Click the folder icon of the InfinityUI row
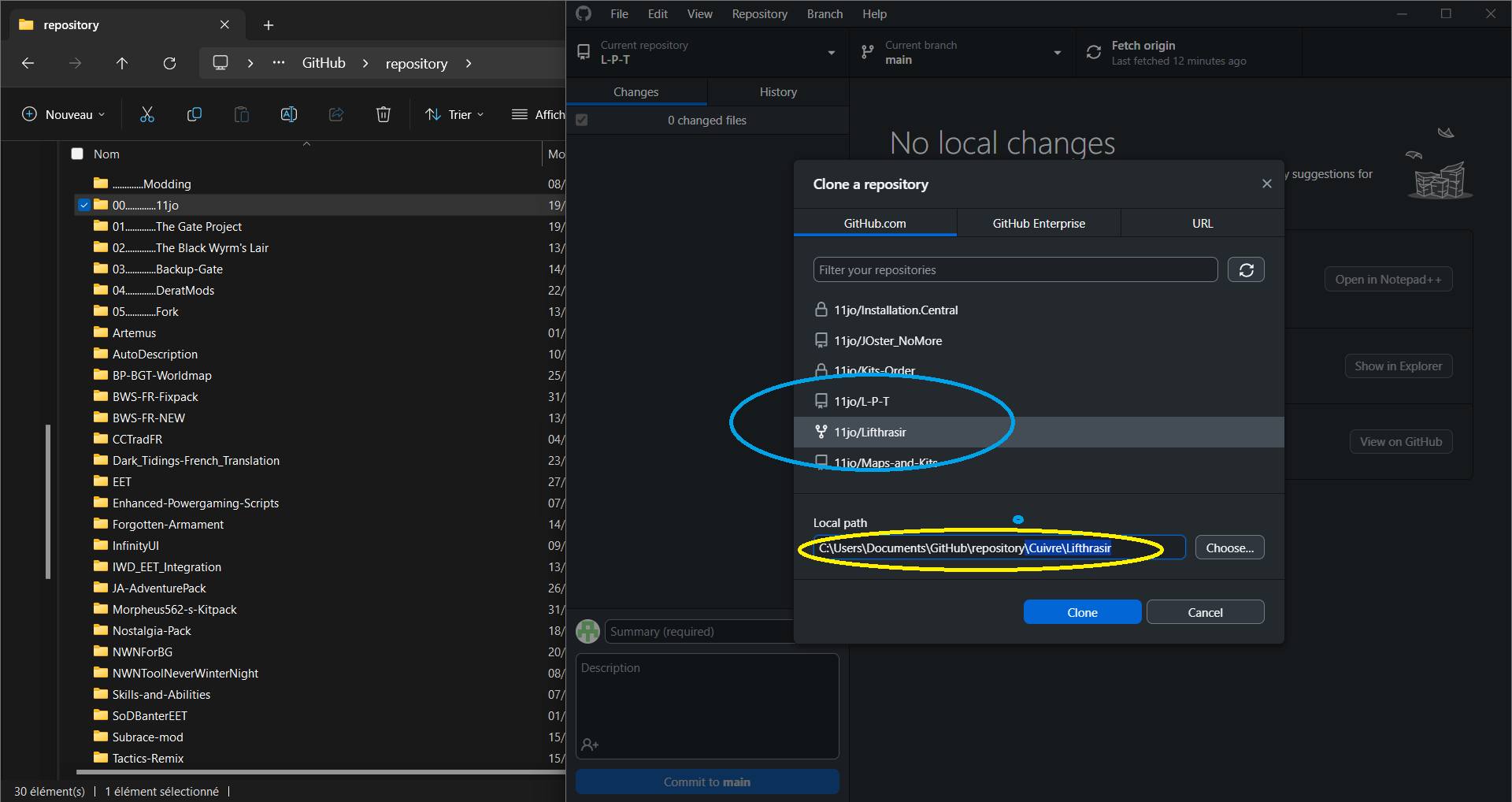1512x802 pixels. pyautogui.click(x=101, y=545)
